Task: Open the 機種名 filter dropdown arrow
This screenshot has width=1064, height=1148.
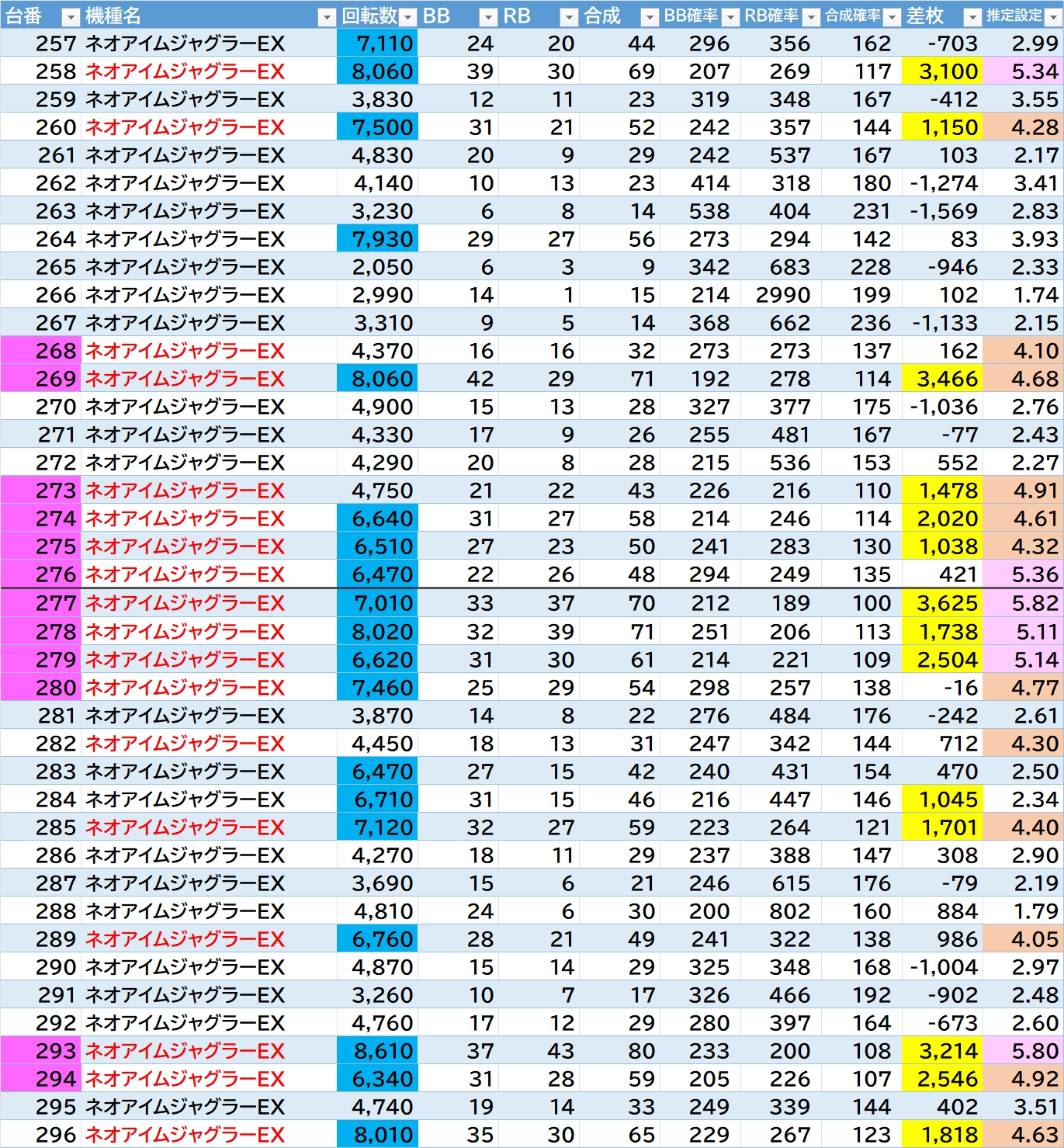Action: pyautogui.click(x=327, y=17)
